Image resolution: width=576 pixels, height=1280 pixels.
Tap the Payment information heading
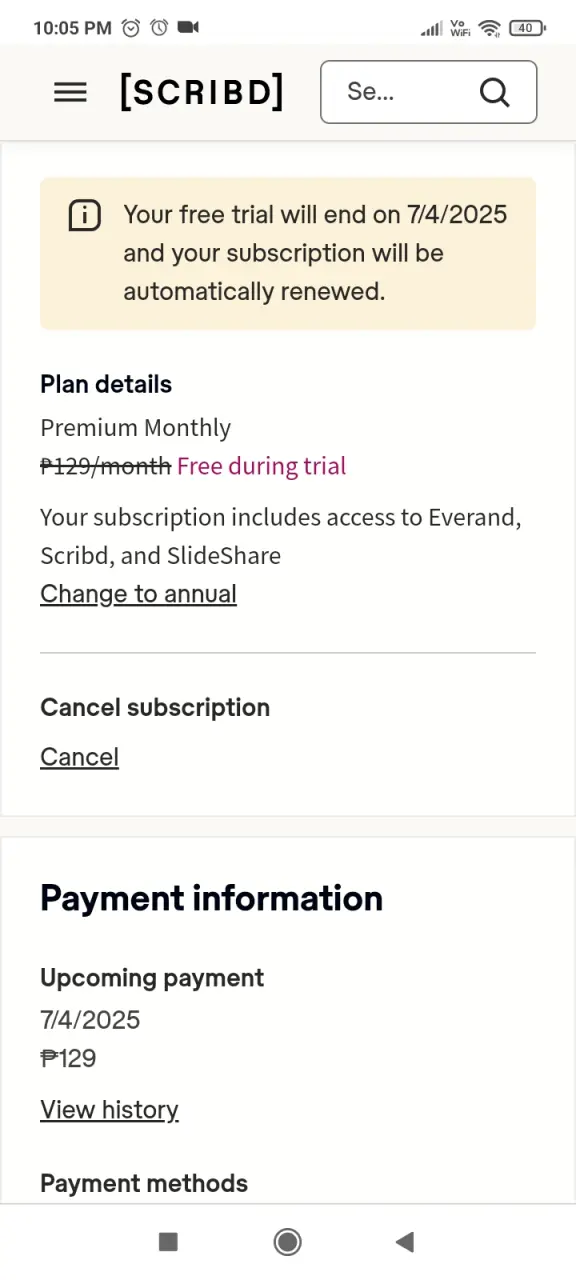(x=211, y=898)
